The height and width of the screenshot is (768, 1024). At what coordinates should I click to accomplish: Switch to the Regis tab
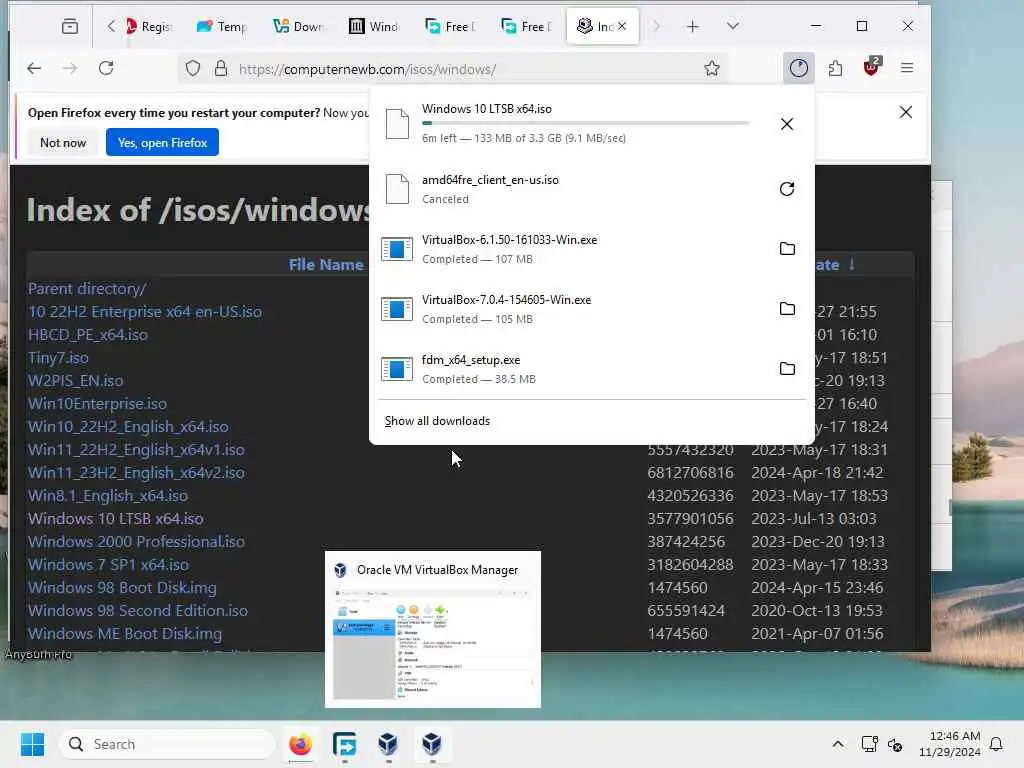pos(149,26)
